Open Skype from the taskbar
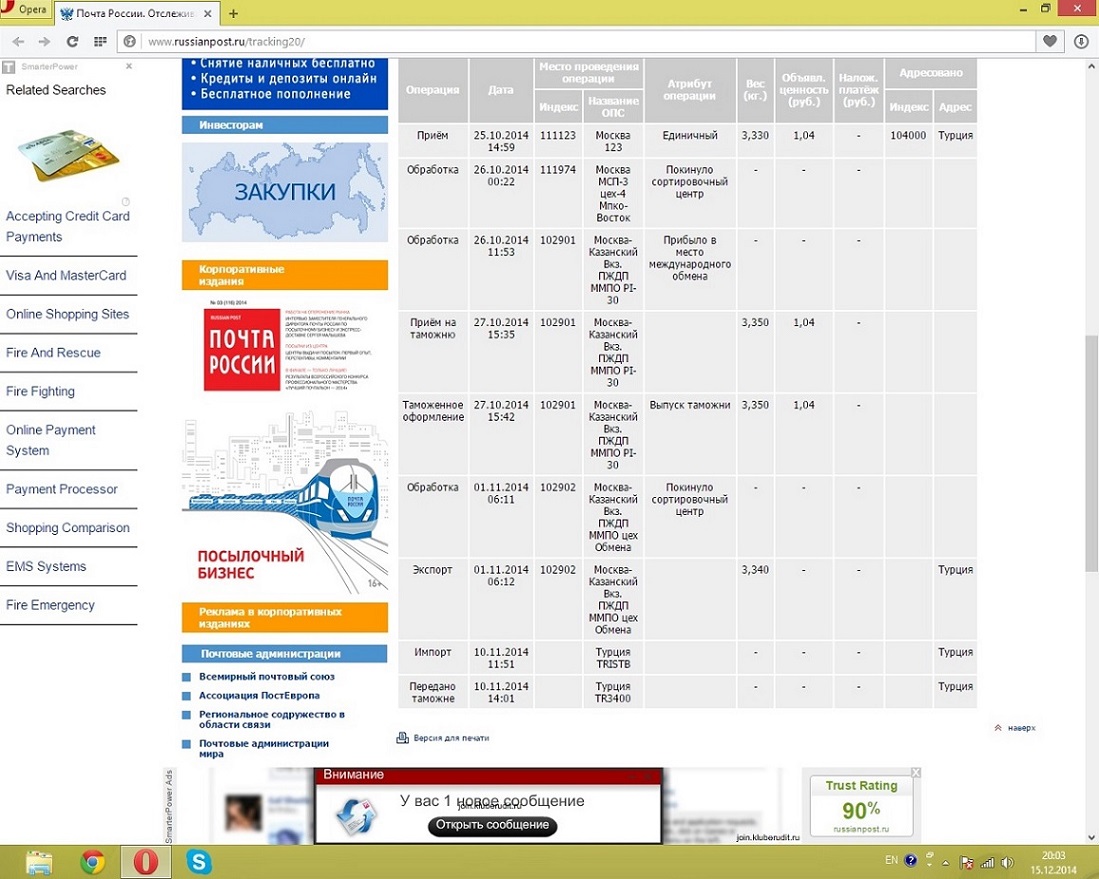Image resolution: width=1099 pixels, height=879 pixels. click(199, 861)
